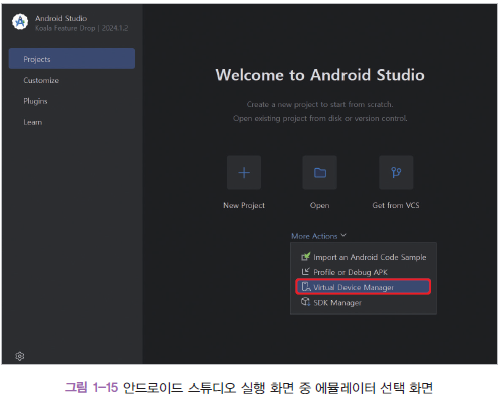
Task: Go to the Learn tab
Action: tap(33, 122)
